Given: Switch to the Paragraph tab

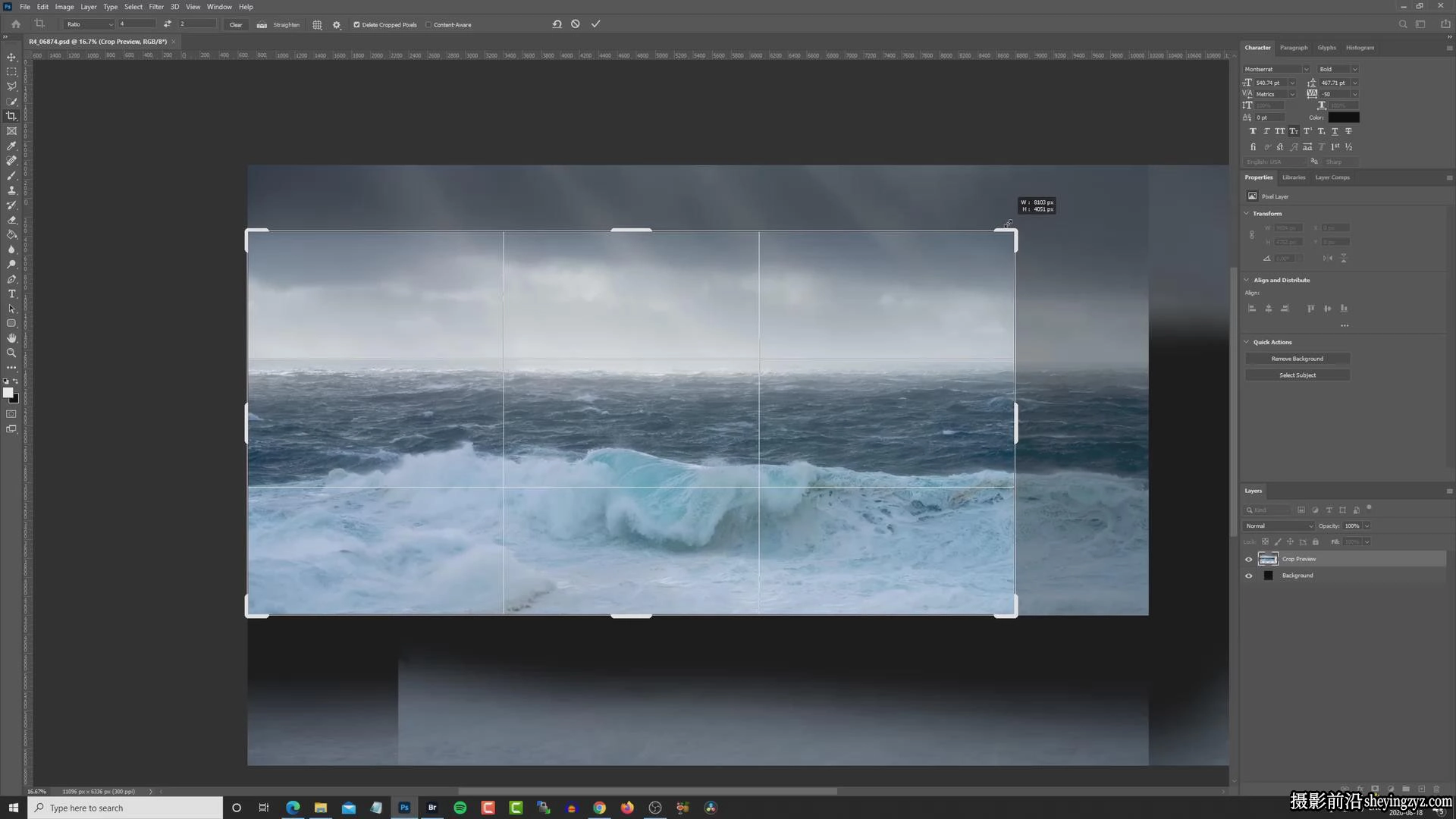Looking at the screenshot, I should point(1294,48).
